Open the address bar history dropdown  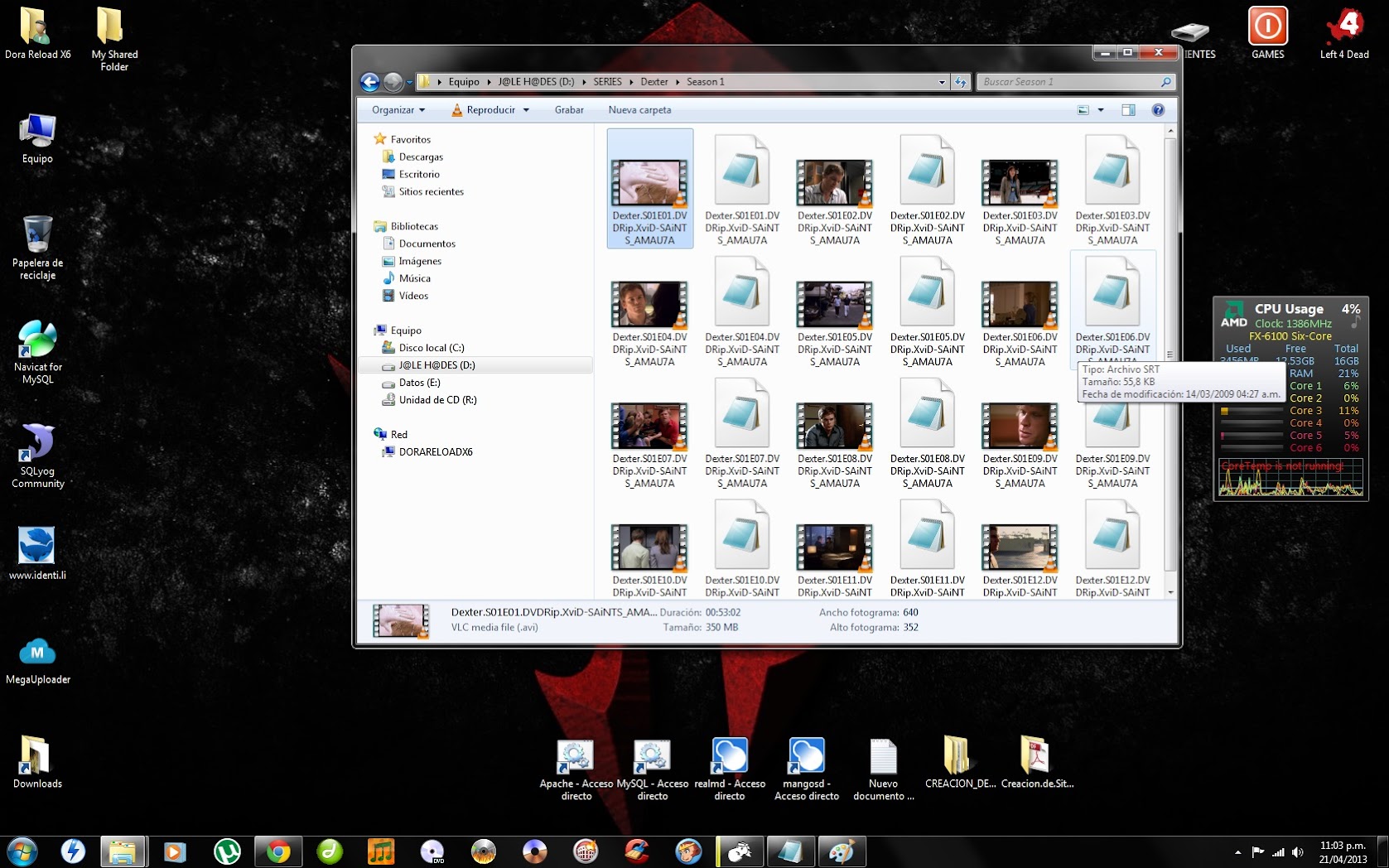(x=942, y=82)
